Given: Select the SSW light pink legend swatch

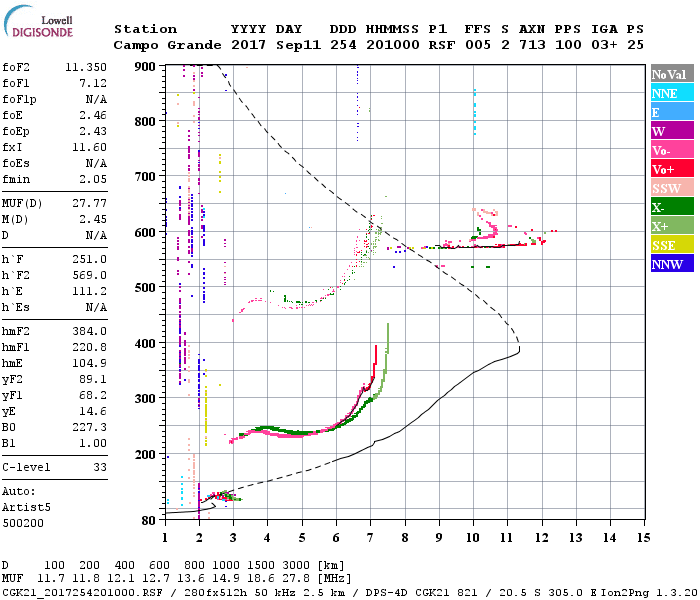Looking at the screenshot, I should (672, 188).
